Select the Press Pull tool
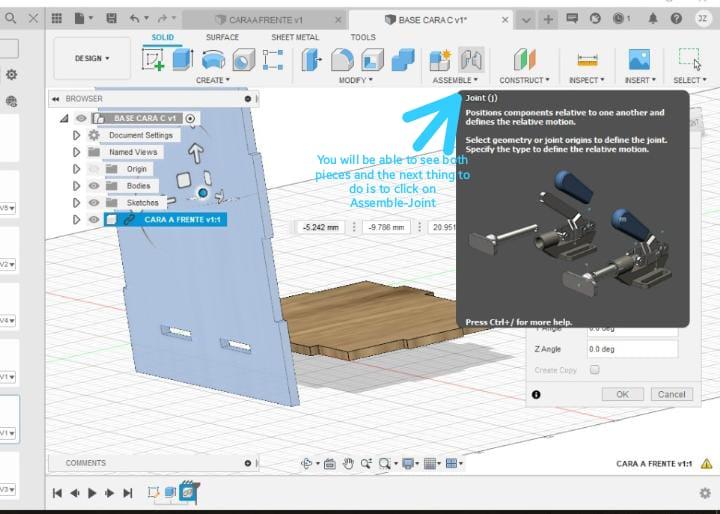Screen dimensions: 720x514 coord(311,60)
